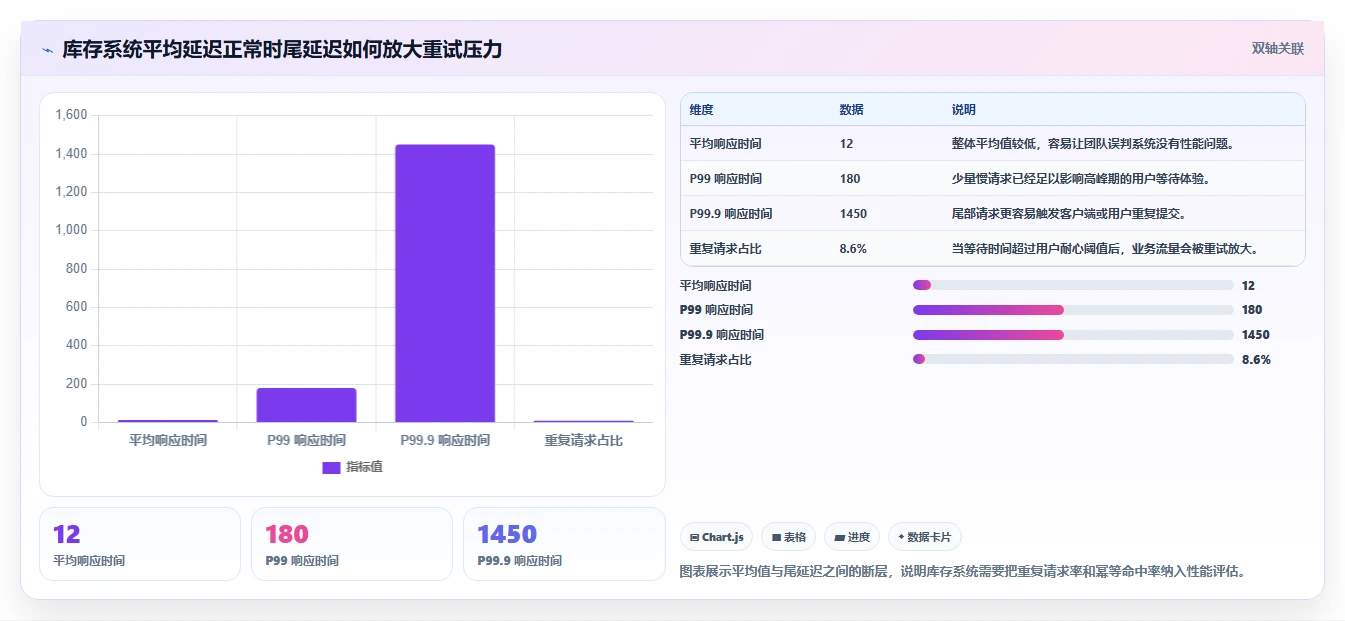Image resolution: width=1345 pixels, height=621 pixels.
Task: Click the 双轴关联 badge
Action: (x=1277, y=48)
